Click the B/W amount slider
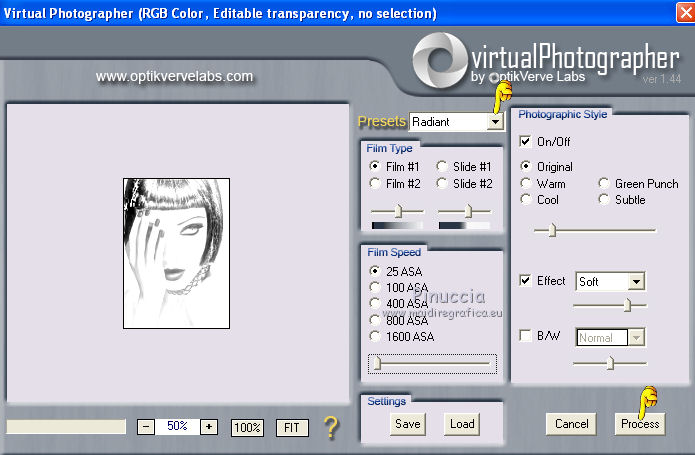Image resolution: width=695 pixels, height=455 pixels. click(609, 363)
